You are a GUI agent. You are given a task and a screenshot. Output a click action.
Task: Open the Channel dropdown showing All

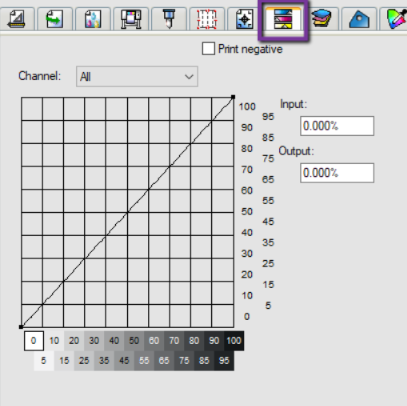coord(137,77)
